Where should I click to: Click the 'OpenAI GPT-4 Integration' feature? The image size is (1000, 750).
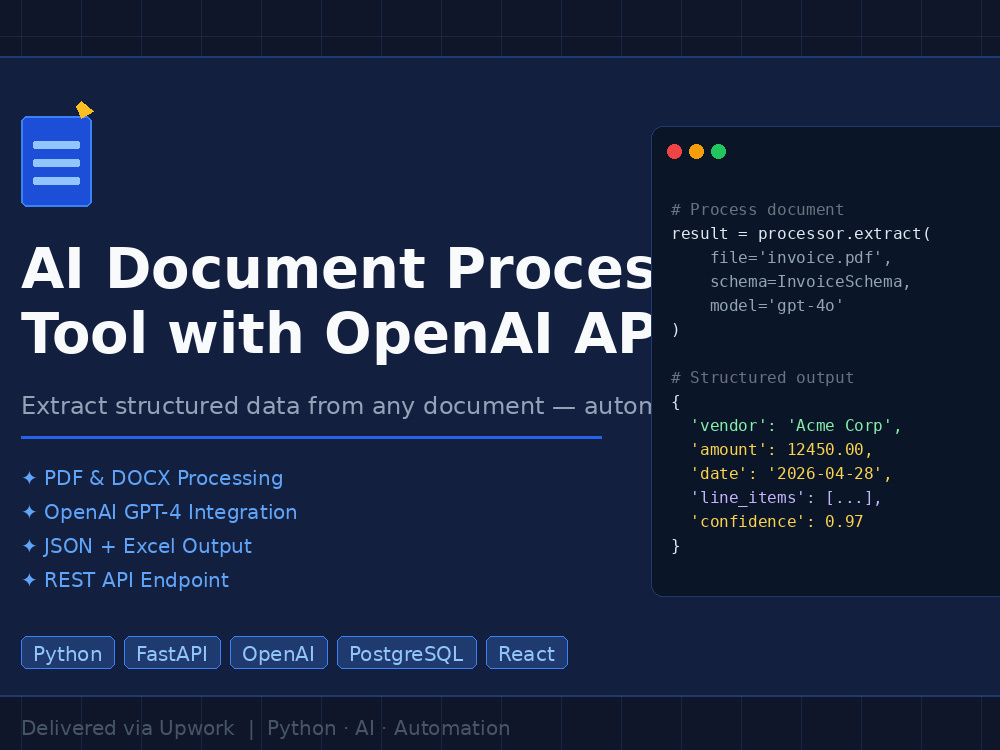170,512
